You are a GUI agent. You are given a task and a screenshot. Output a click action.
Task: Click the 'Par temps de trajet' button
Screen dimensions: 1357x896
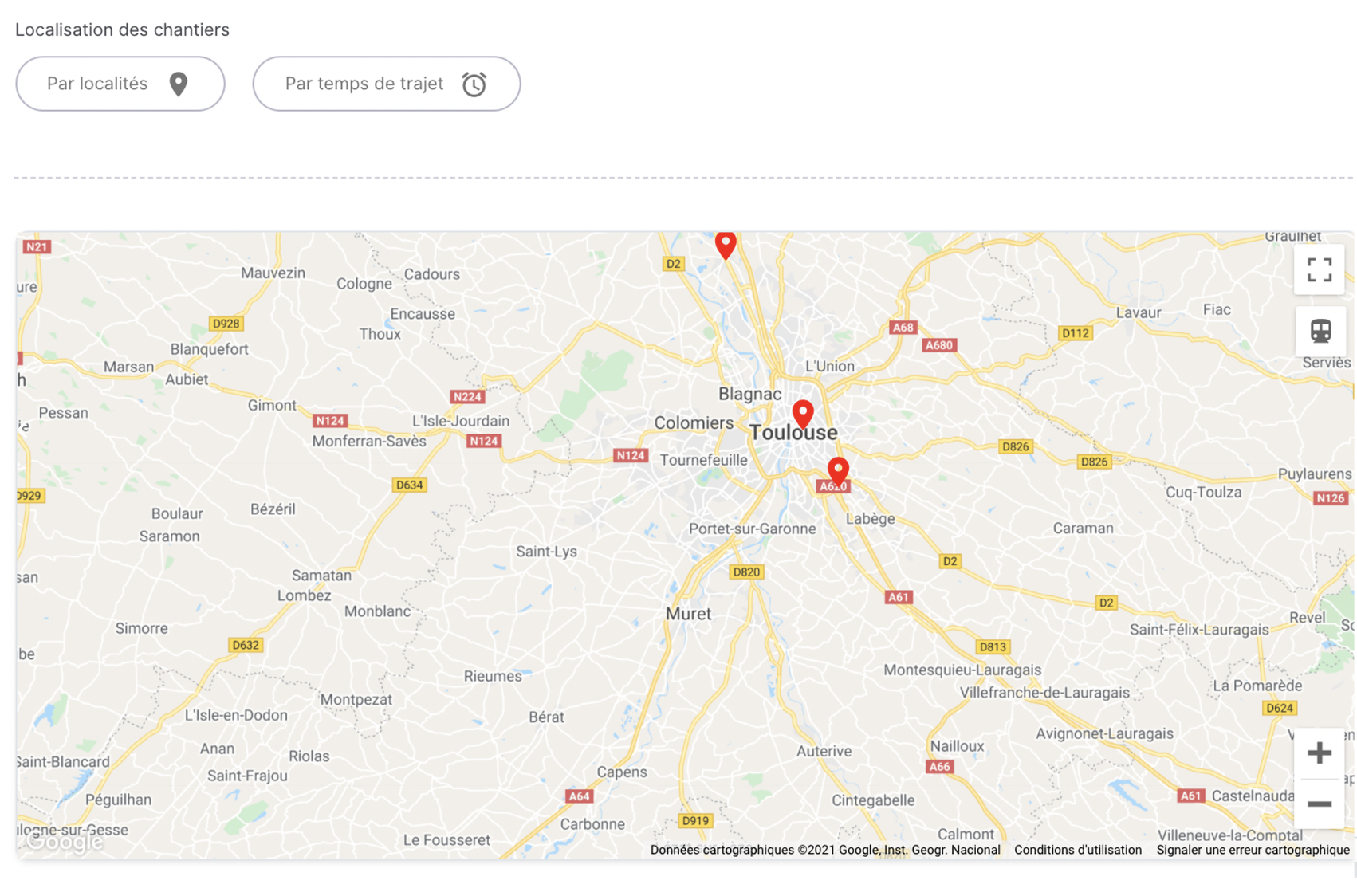[387, 84]
